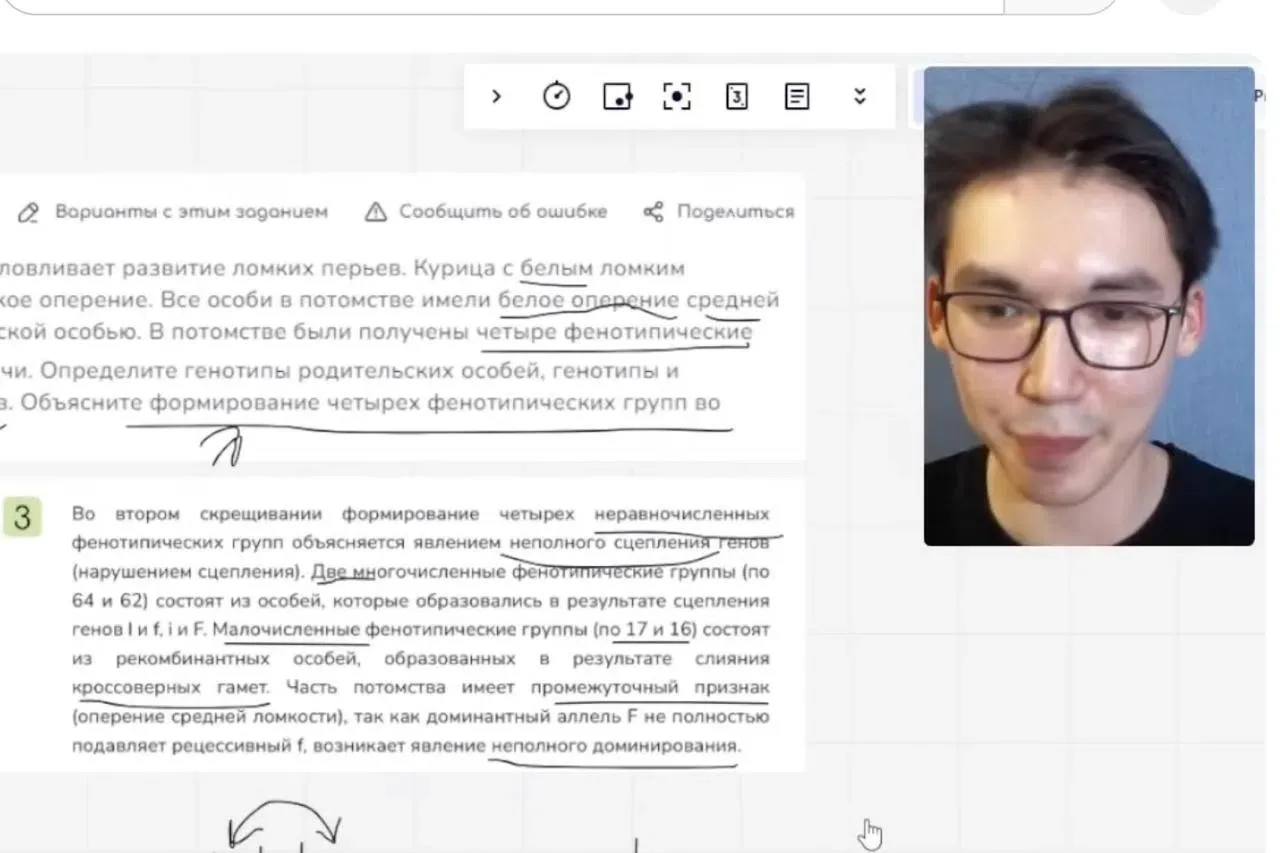
Task: Select the presenter webcam video thumbnail
Action: coord(1089,306)
